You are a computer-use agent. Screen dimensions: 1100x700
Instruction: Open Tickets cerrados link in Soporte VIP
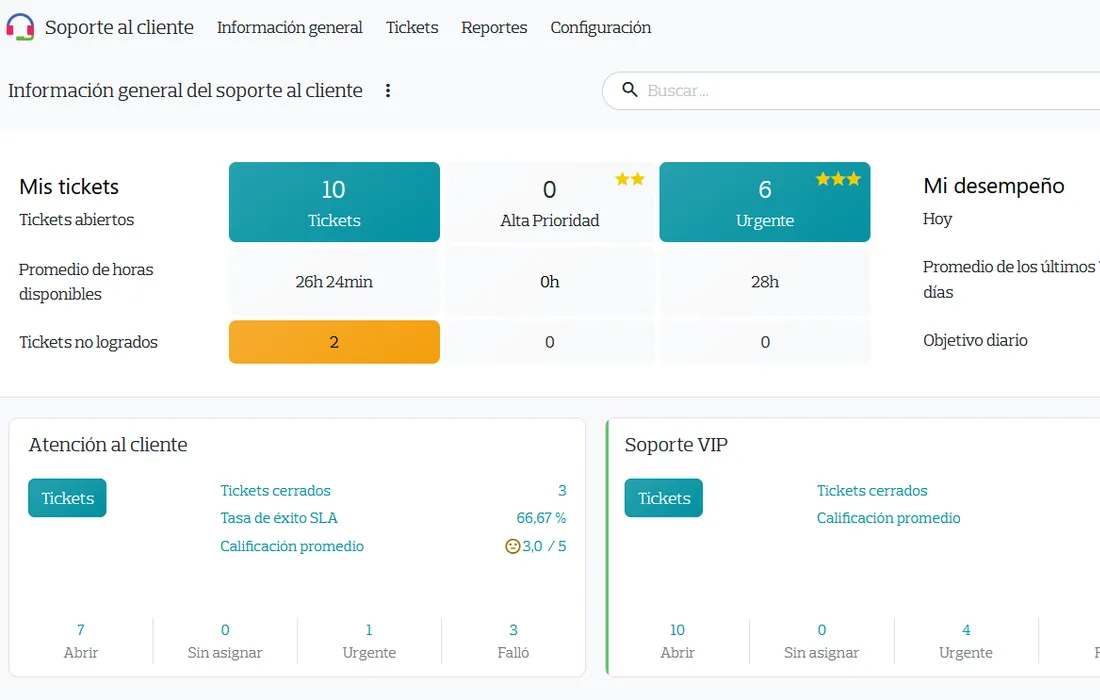click(872, 490)
